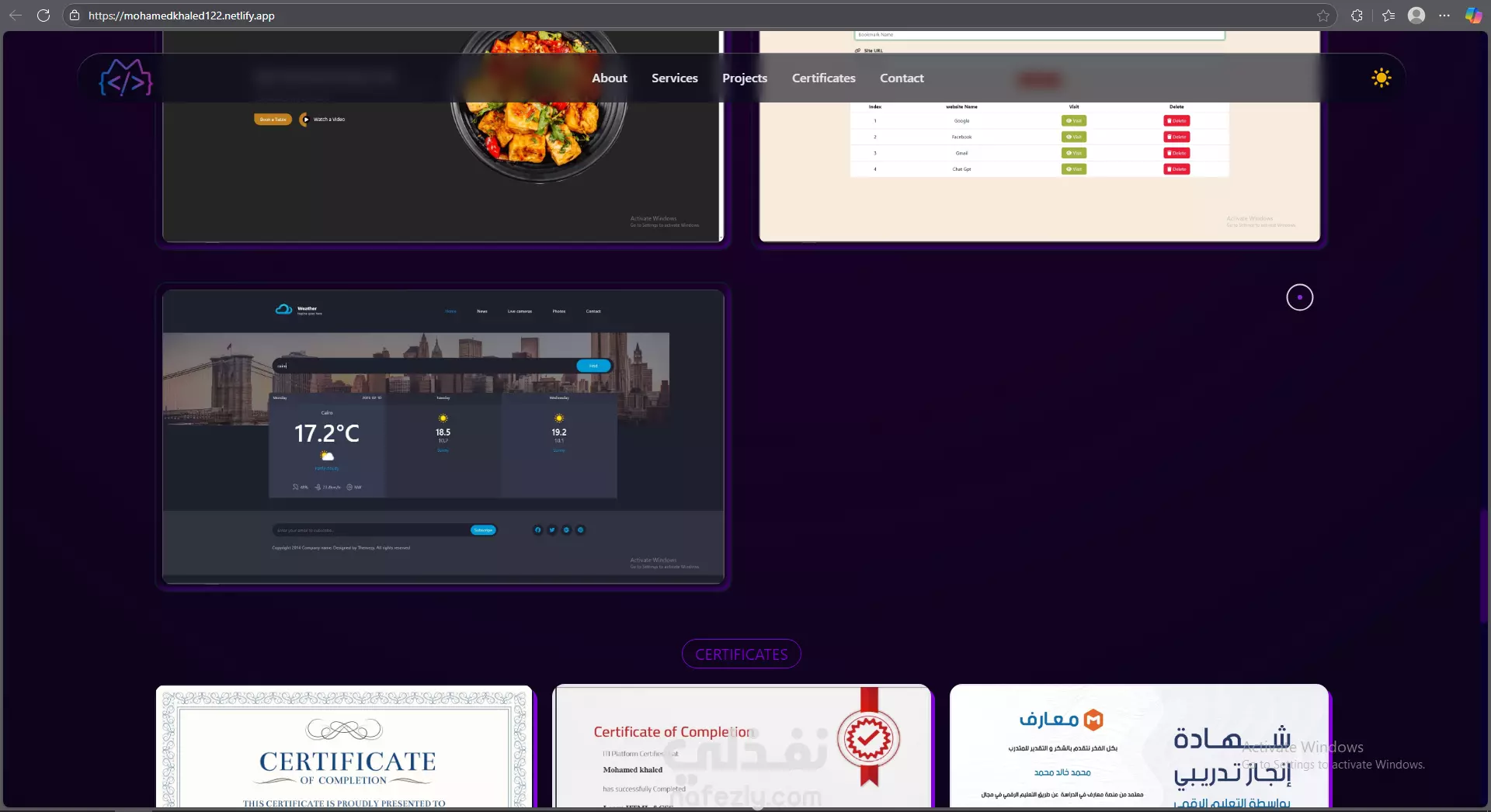This screenshot has width=1491, height=812.
Task: Click the 18.5 forecast temperature
Action: point(443,432)
